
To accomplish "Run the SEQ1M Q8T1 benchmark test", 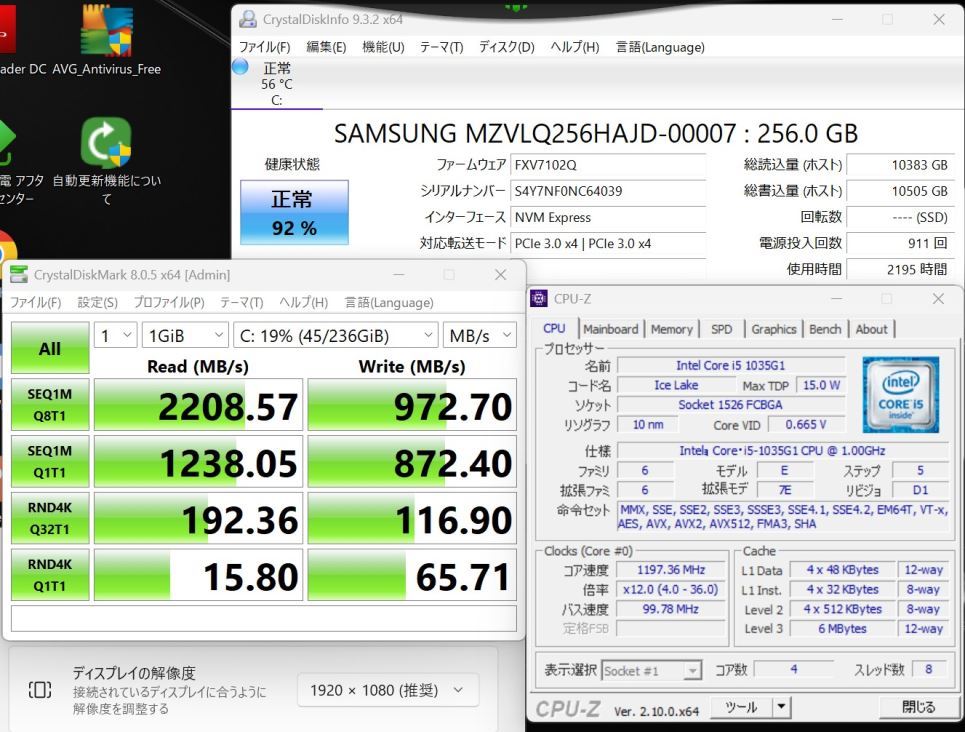I will click(48, 404).
